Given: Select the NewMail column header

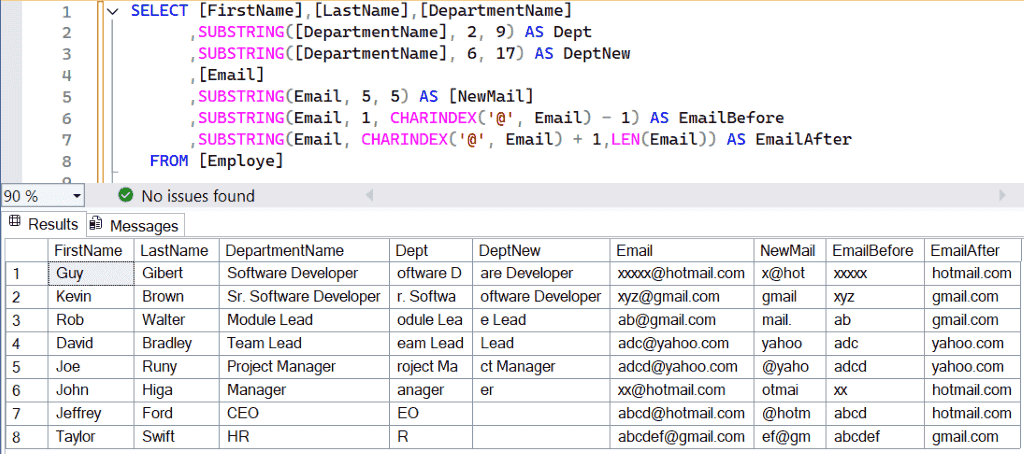Looking at the screenshot, I should click(x=790, y=250).
